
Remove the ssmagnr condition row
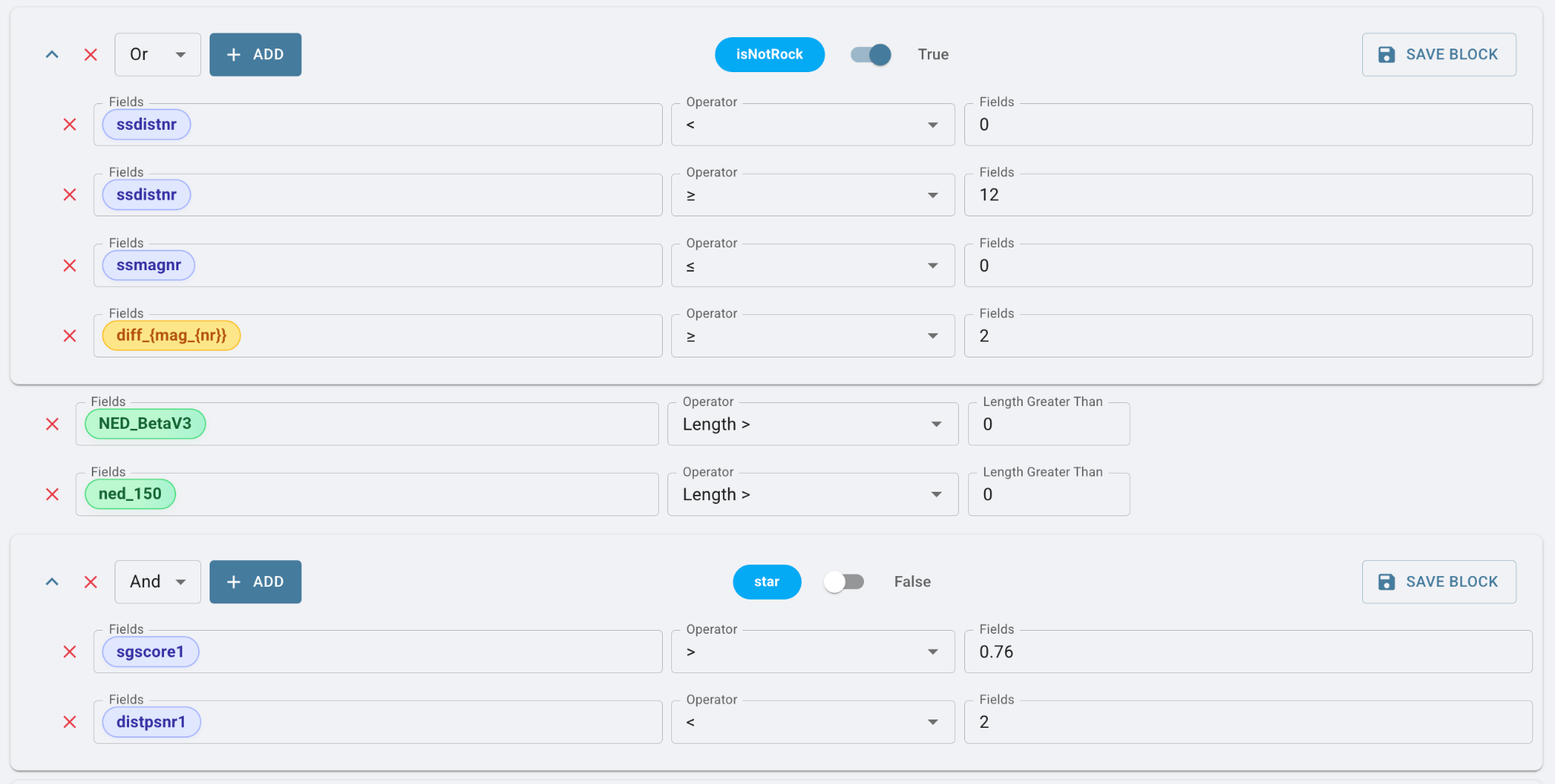70,266
